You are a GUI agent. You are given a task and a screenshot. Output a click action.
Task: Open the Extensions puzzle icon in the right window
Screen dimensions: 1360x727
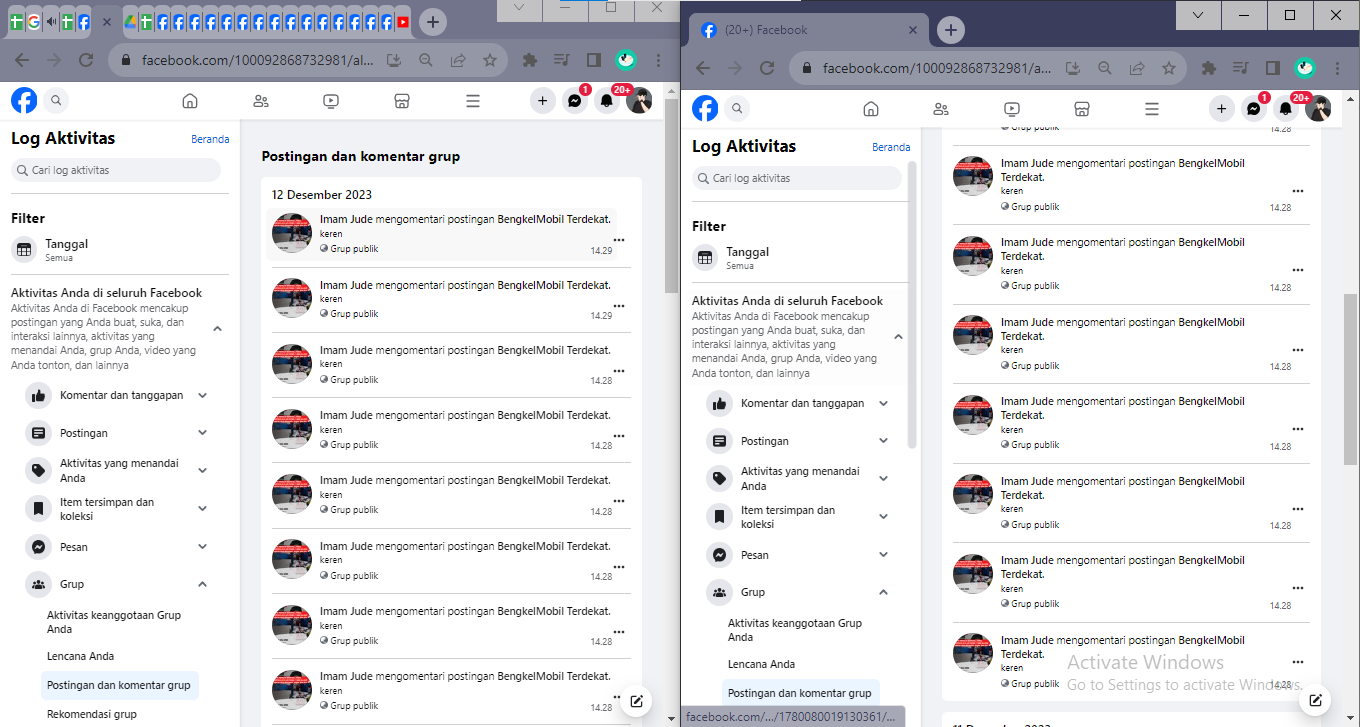tap(1208, 68)
